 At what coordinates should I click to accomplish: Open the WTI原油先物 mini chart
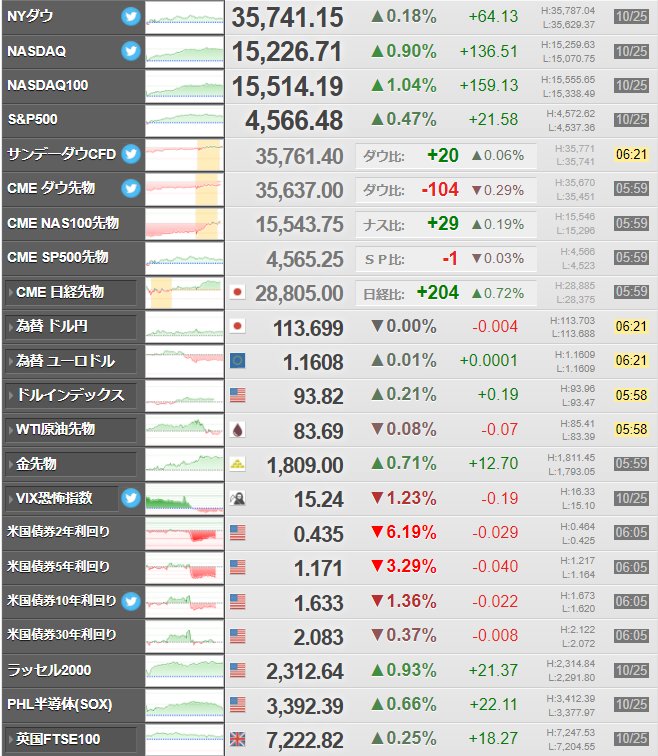click(x=185, y=430)
